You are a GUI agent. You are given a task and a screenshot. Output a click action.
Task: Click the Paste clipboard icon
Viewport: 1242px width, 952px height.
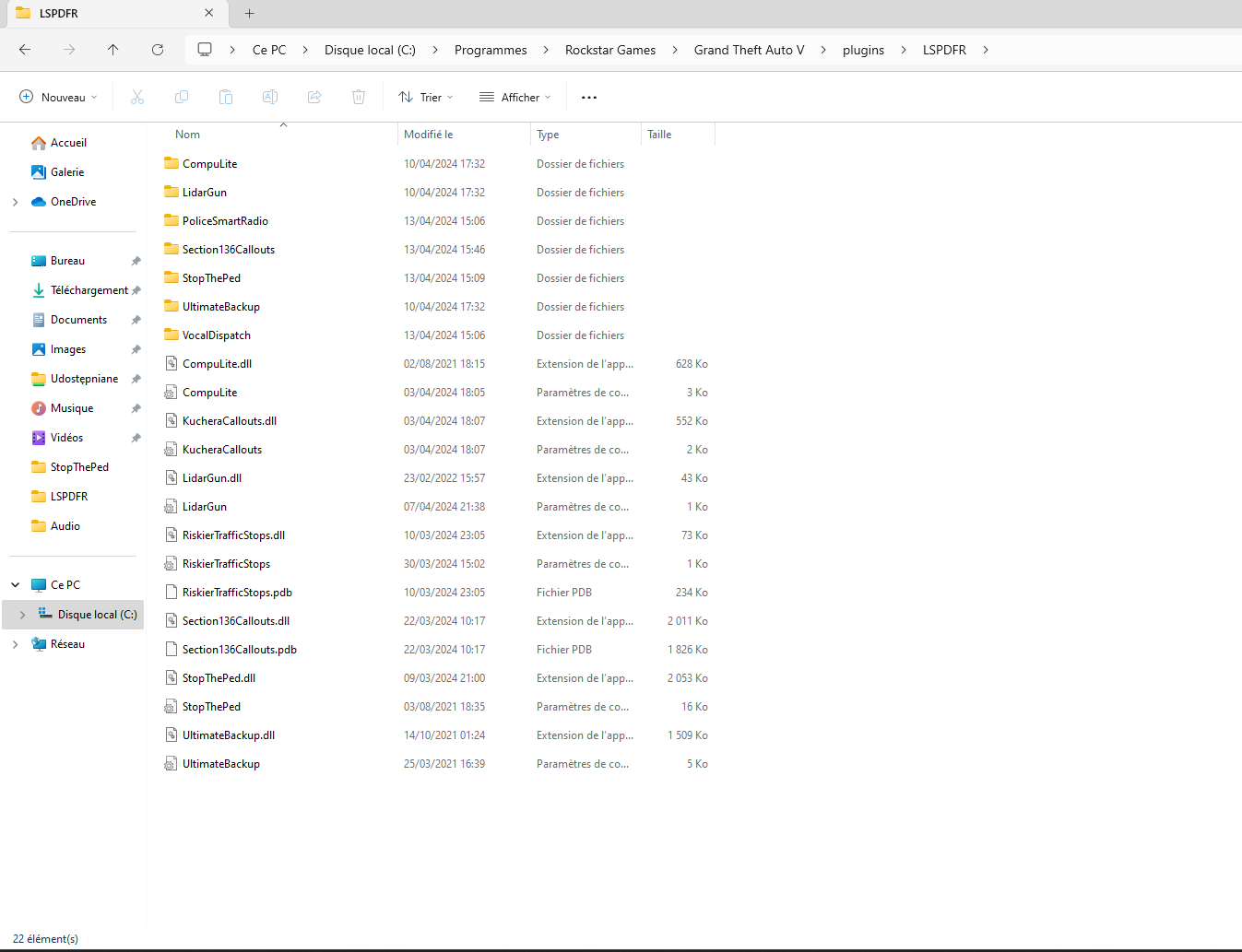coord(226,97)
